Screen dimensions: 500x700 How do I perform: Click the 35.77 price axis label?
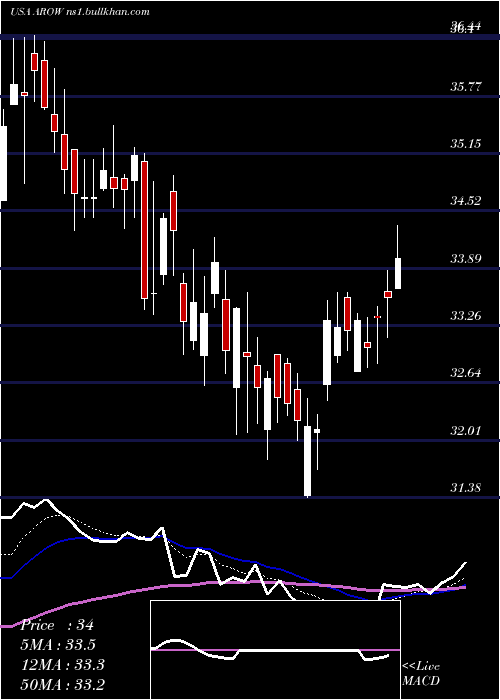(x=466, y=86)
